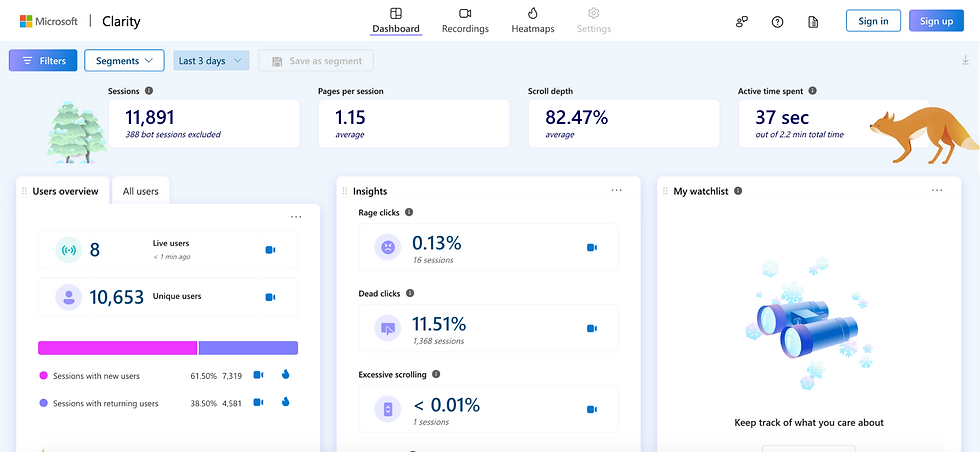
Task: View heatmap for sessions with new users
Action: [286, 375]
